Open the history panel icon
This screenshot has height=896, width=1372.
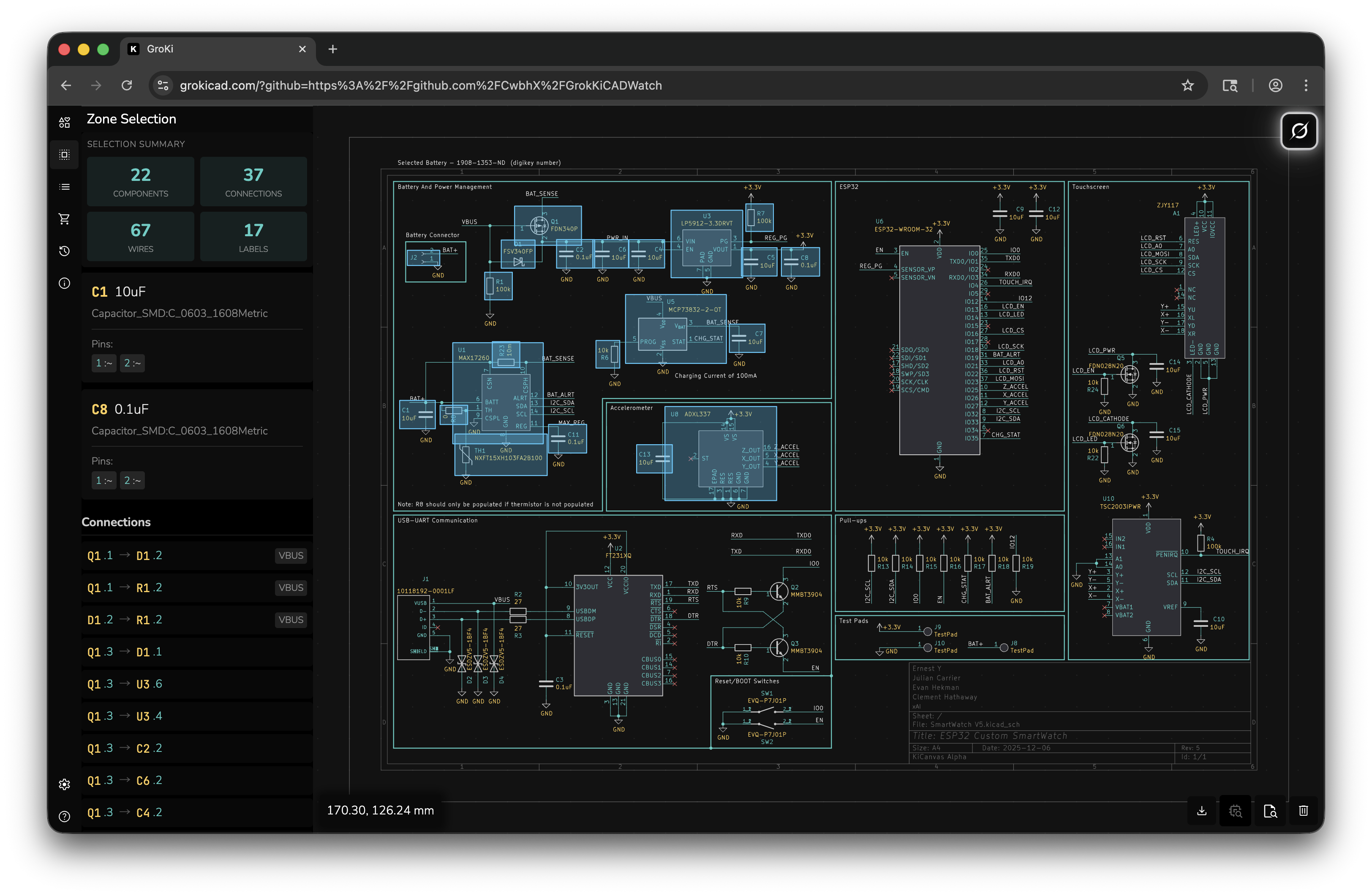click(65, 251)
